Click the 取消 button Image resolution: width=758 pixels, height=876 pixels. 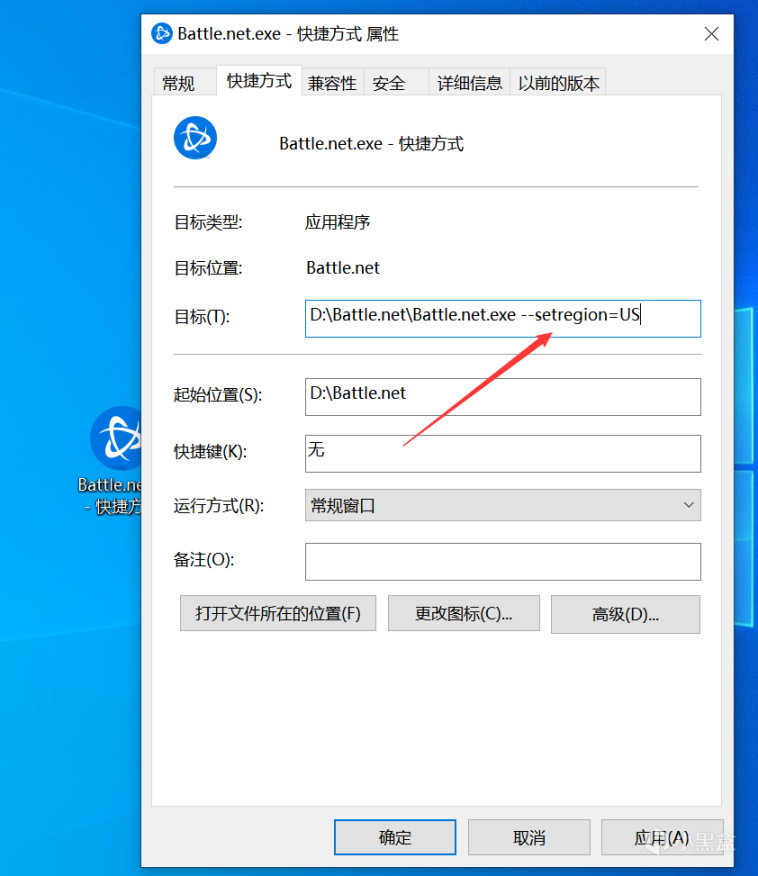click(x=529, y=837)
